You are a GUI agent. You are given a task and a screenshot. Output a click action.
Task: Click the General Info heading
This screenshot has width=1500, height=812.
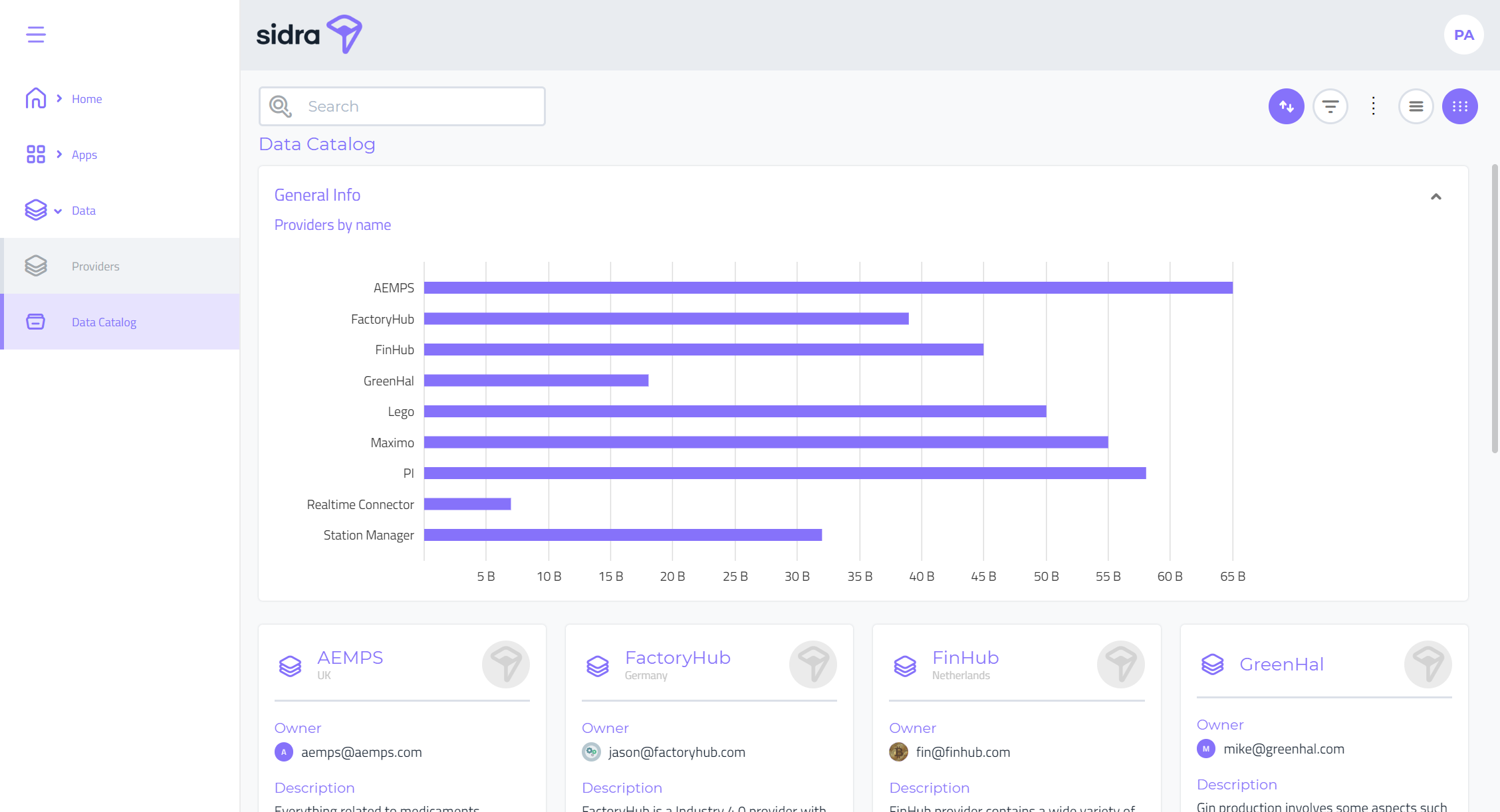pos(317,195)
